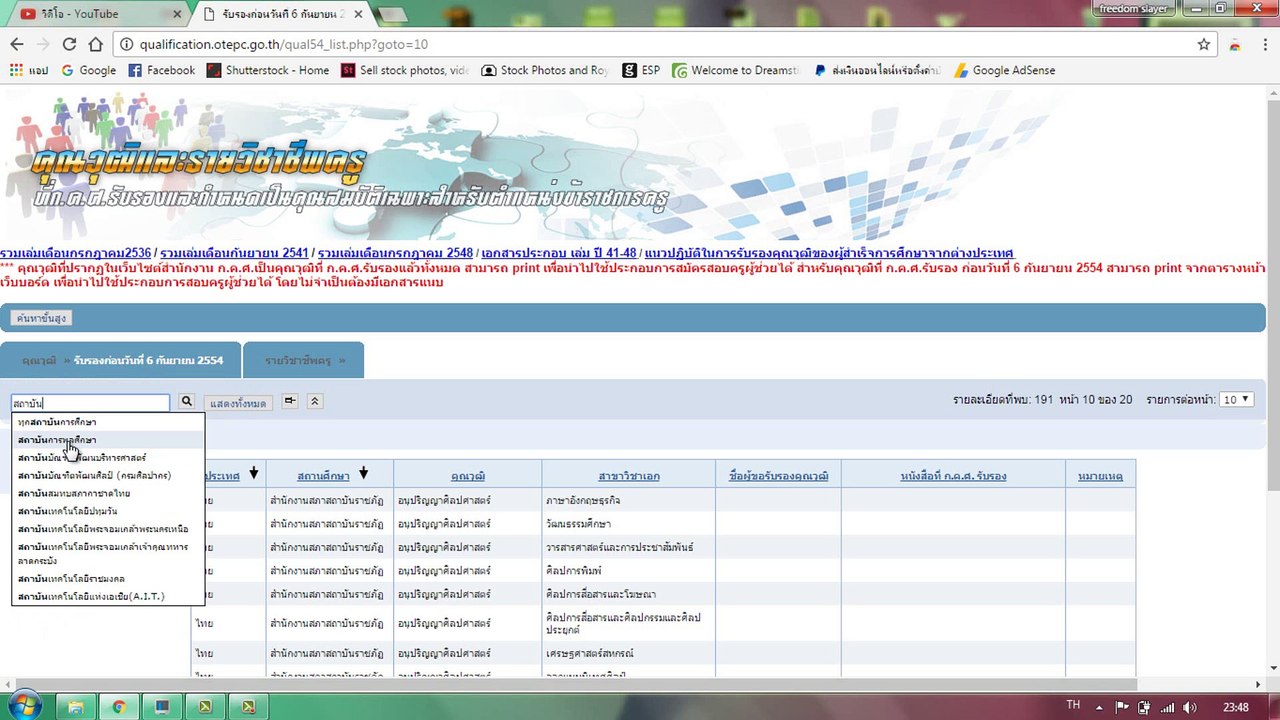The height and width of the screenshot is (720, 1280).
Task: Sort by the สถานศึกษา column header
Action: pyautogui.click(x=323, y=476)
